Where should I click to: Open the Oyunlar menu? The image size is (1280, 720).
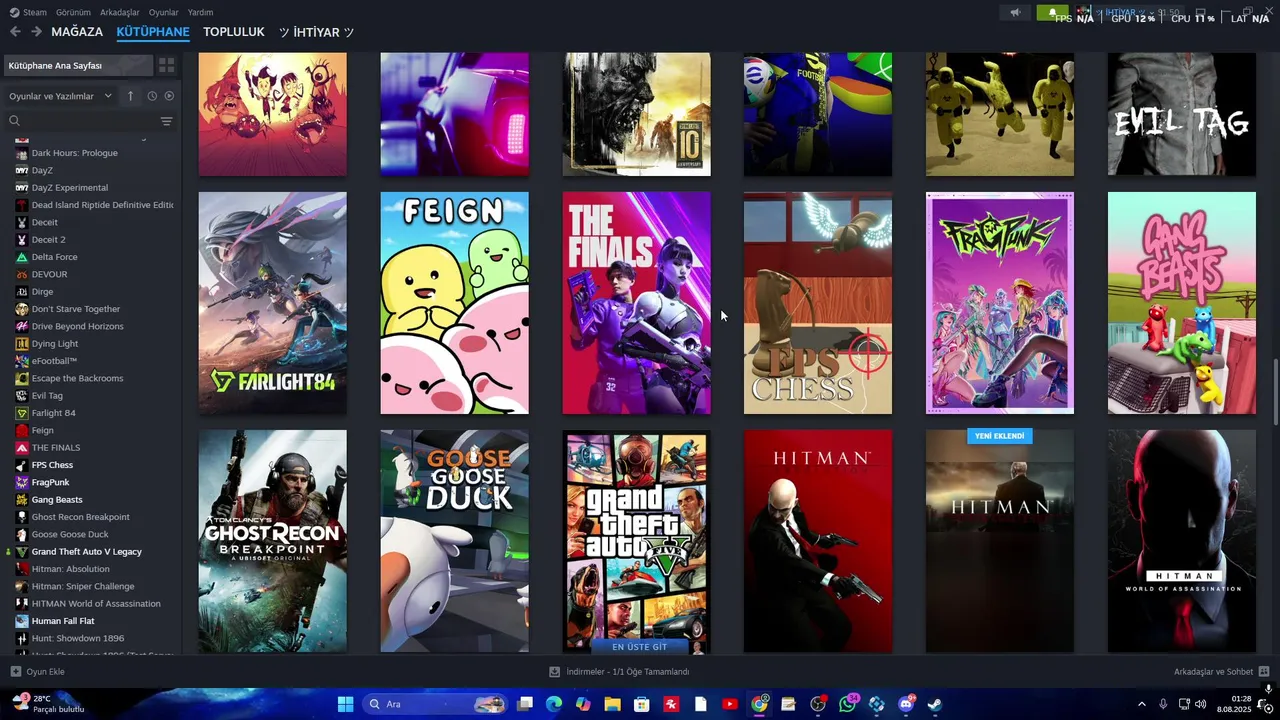tap(164, 12)
